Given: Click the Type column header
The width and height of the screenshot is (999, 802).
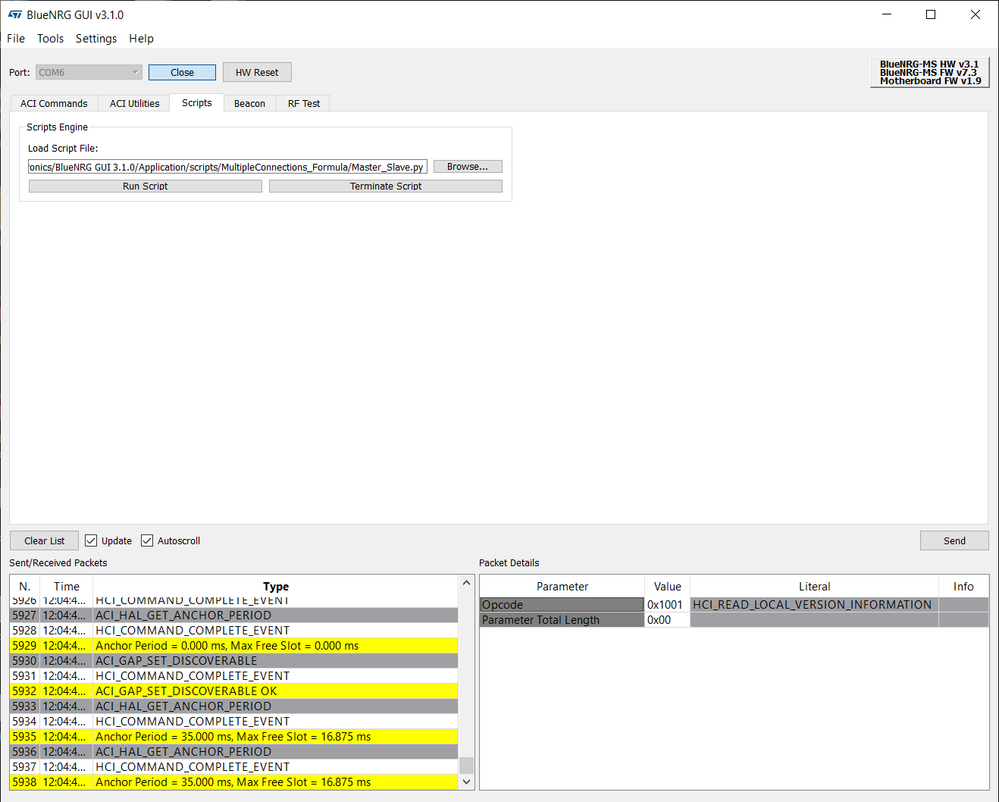Looking at the screenshot, I should [x=276, y=586].
